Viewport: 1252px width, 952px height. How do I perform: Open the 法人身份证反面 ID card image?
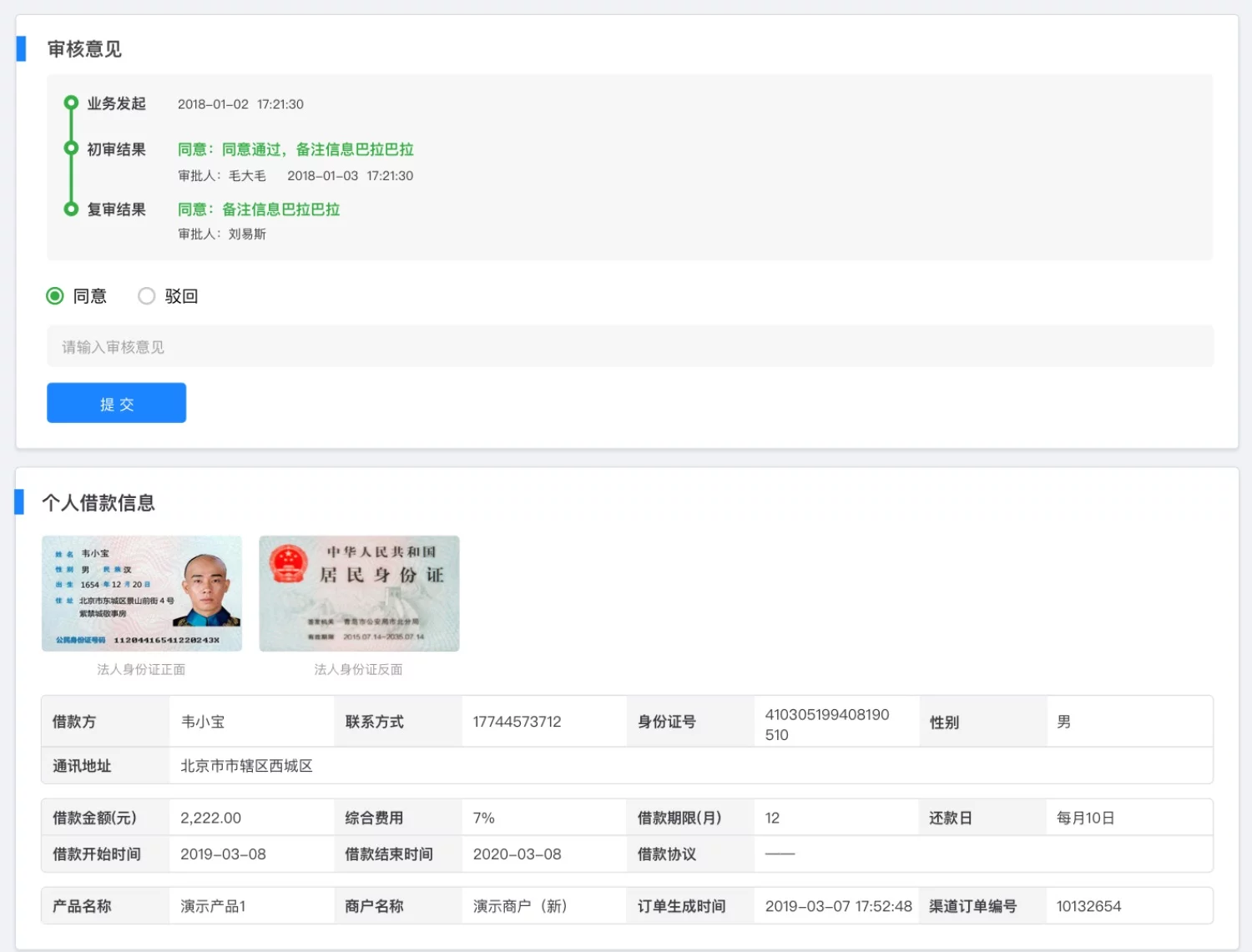(359, 593)
